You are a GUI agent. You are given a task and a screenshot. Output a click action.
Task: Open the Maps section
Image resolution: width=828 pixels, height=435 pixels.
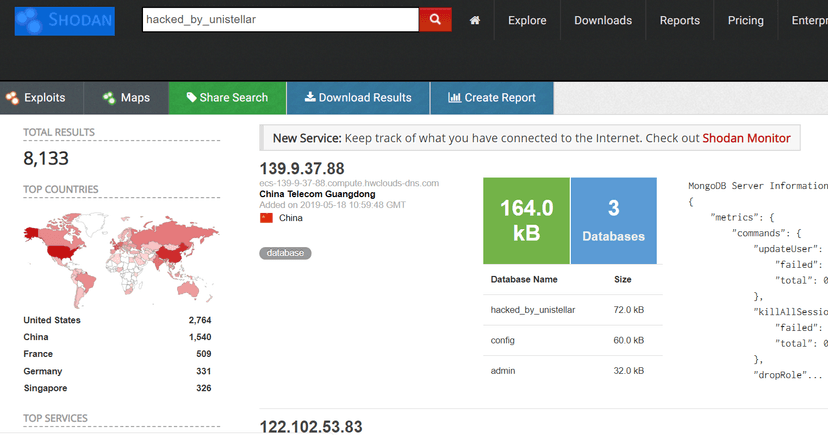(x=126, y=98)
